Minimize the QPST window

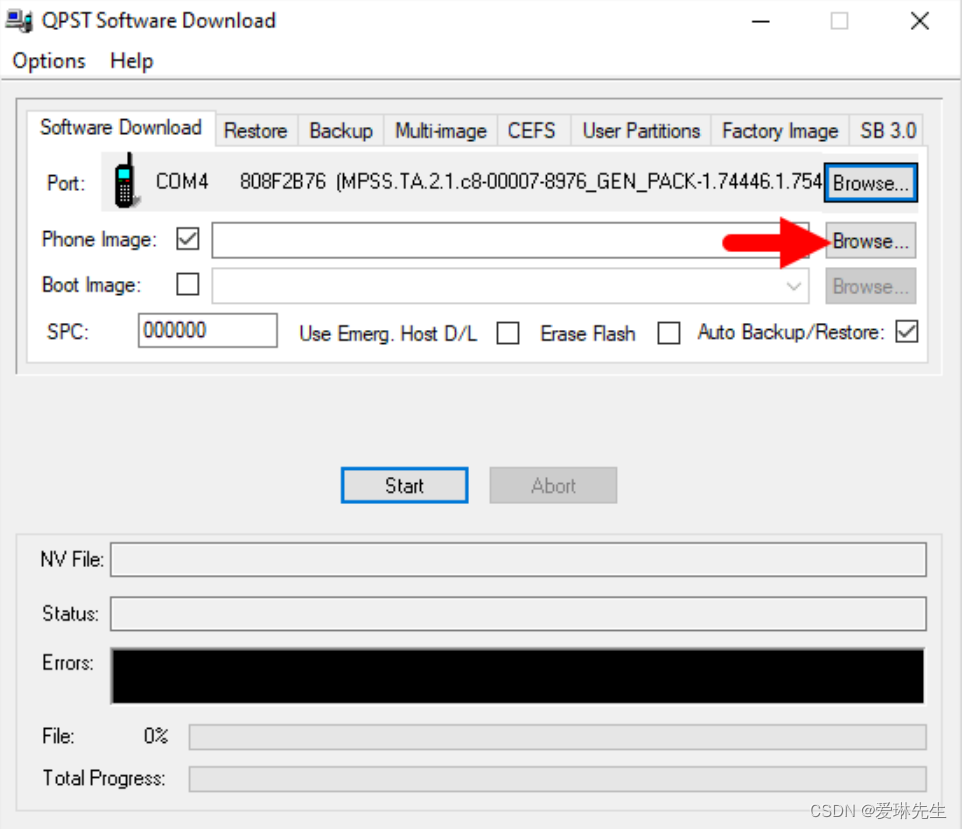(x=761, y=21)
